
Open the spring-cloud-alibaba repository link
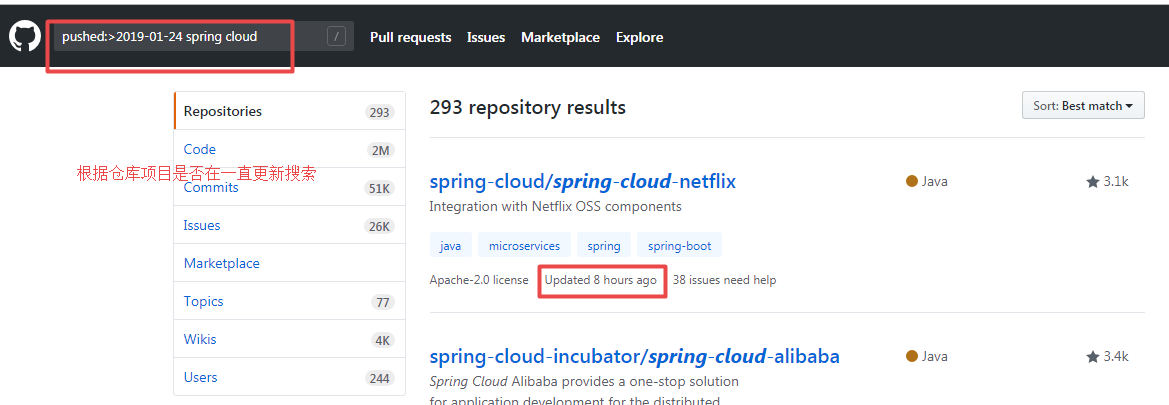coord(634,357)
